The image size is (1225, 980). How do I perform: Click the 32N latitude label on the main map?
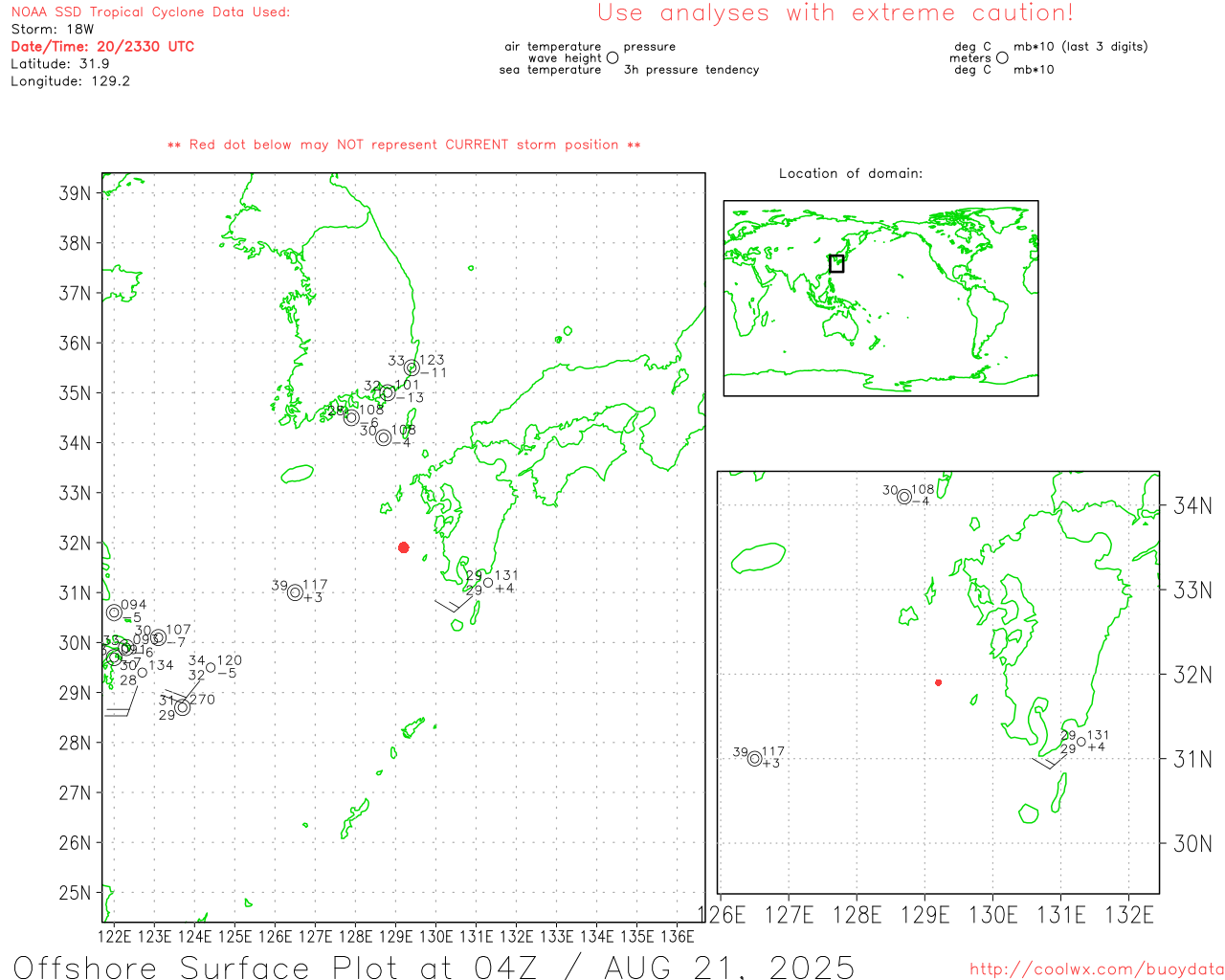coord(75,544)
